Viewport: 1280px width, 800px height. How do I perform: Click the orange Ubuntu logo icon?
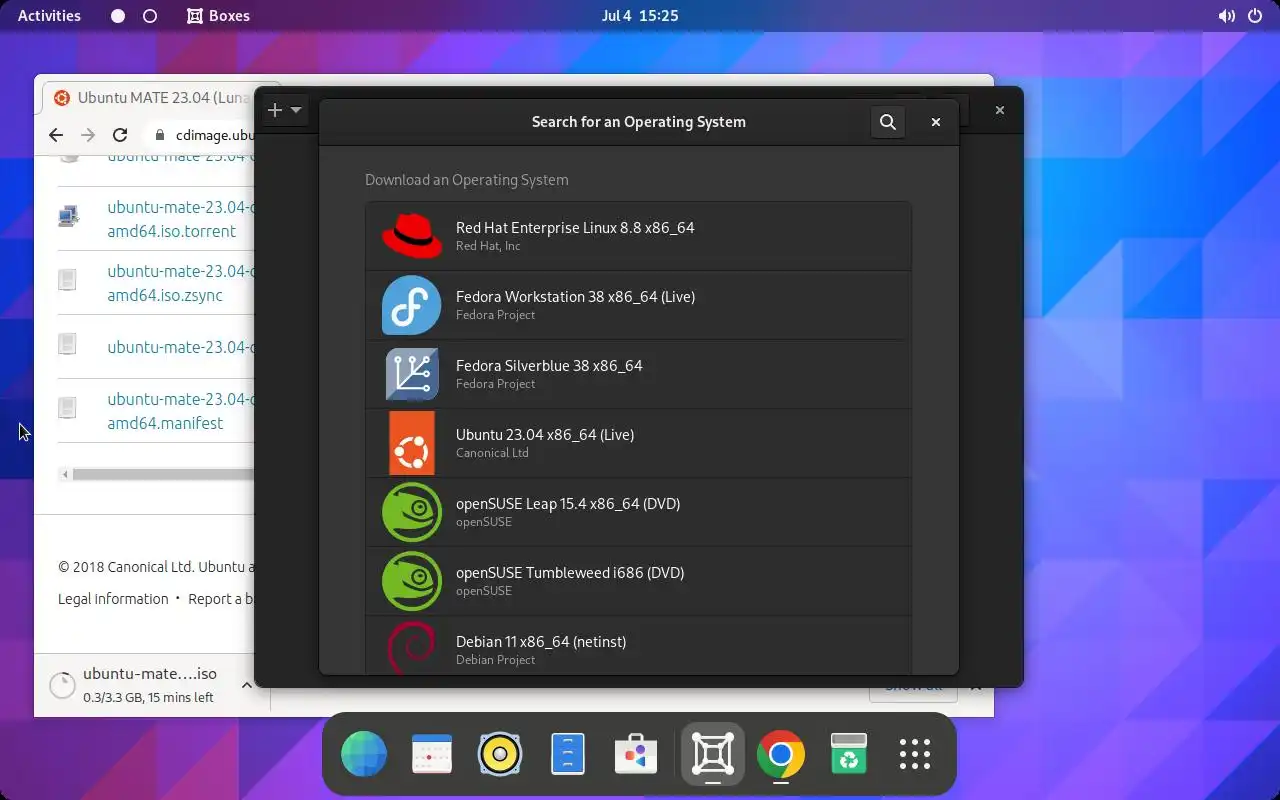pos(412,443)
